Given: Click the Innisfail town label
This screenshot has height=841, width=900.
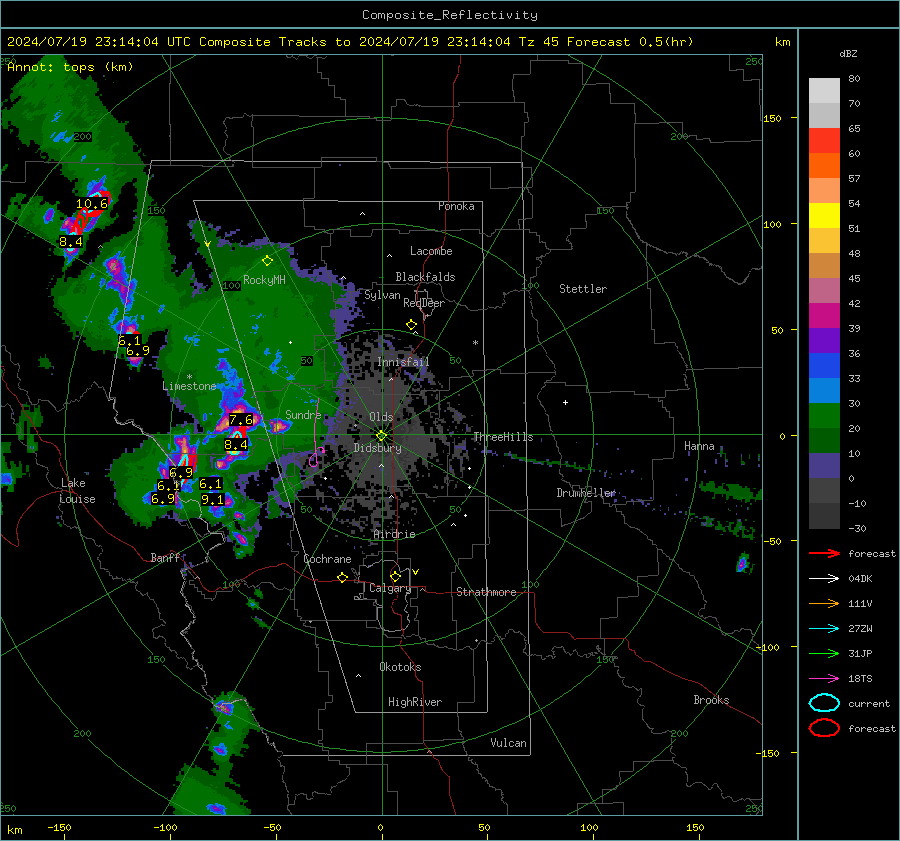Looking at the screenshot, I should tap(403, 362).
